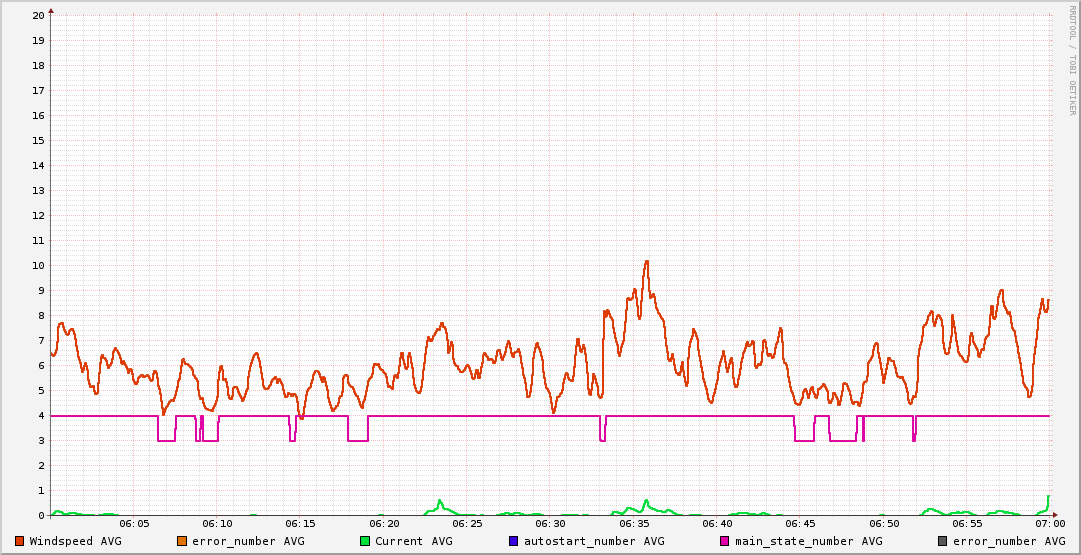Select the orange error_number AVG legend swatch

click(182, 541)
